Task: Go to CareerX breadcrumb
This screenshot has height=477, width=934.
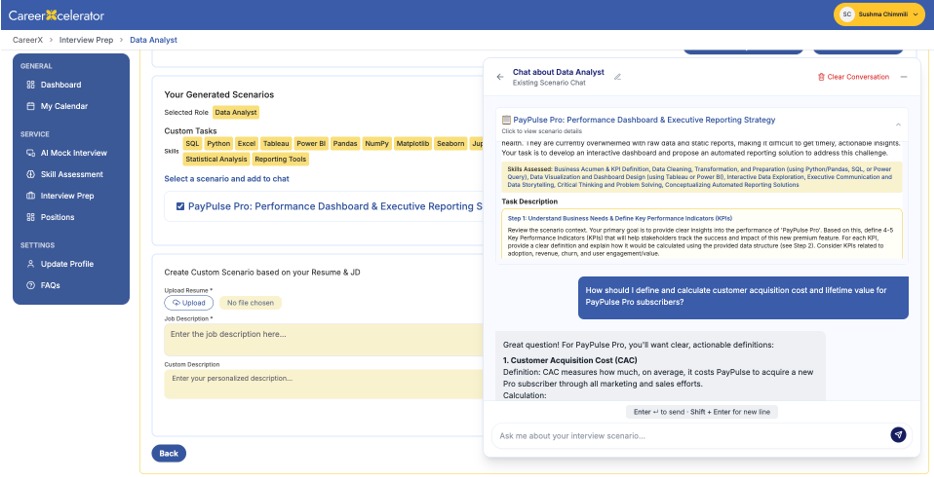Action: (x=28, y=40)
